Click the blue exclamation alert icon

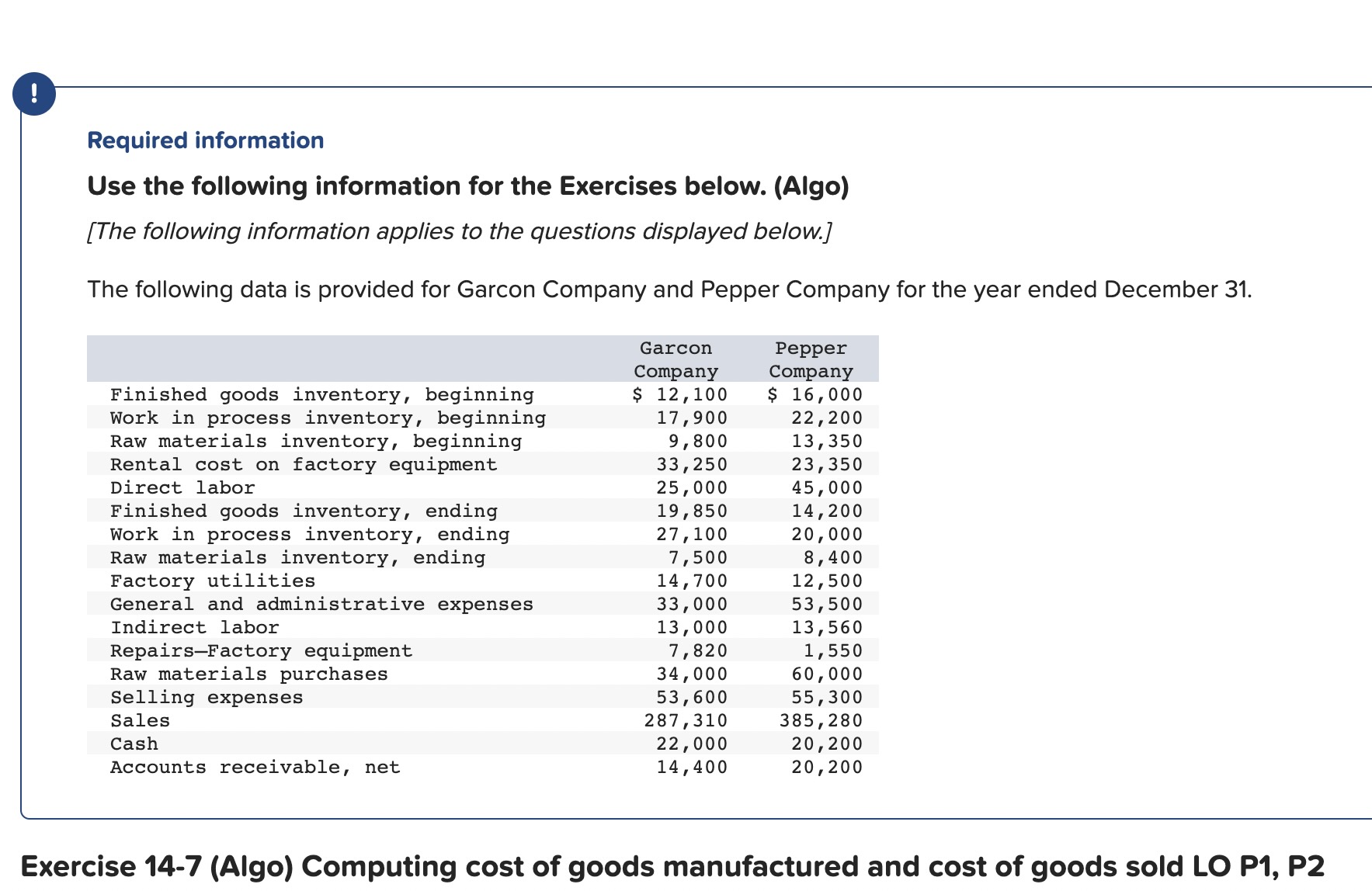(x=34, y=93)
